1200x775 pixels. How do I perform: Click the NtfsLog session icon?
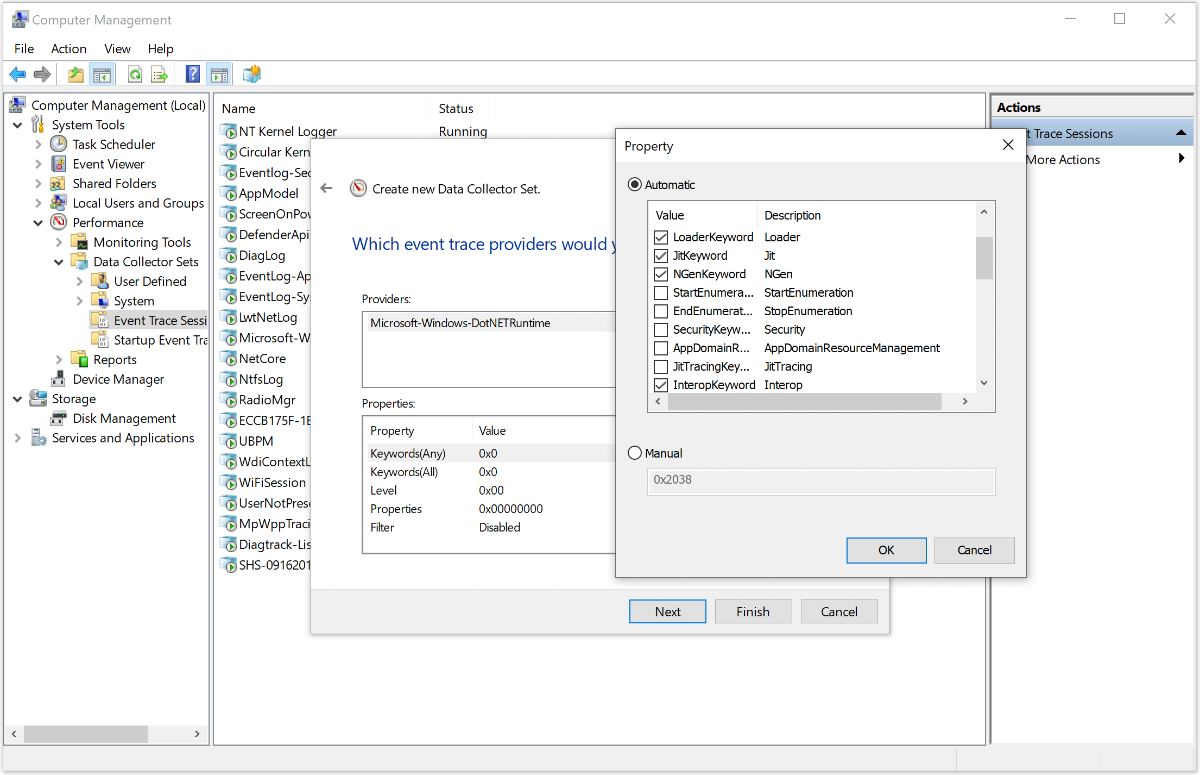pos(228,379)
